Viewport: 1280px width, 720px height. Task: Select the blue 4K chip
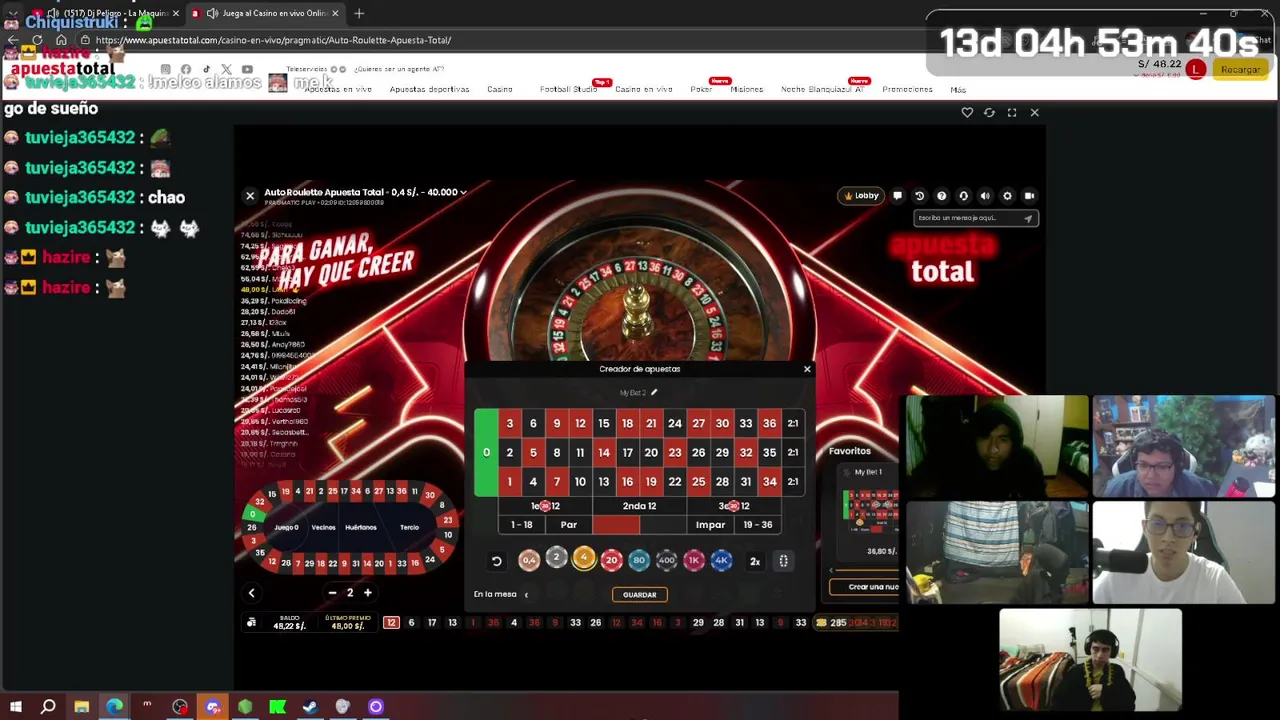click(x=721, y=561)
